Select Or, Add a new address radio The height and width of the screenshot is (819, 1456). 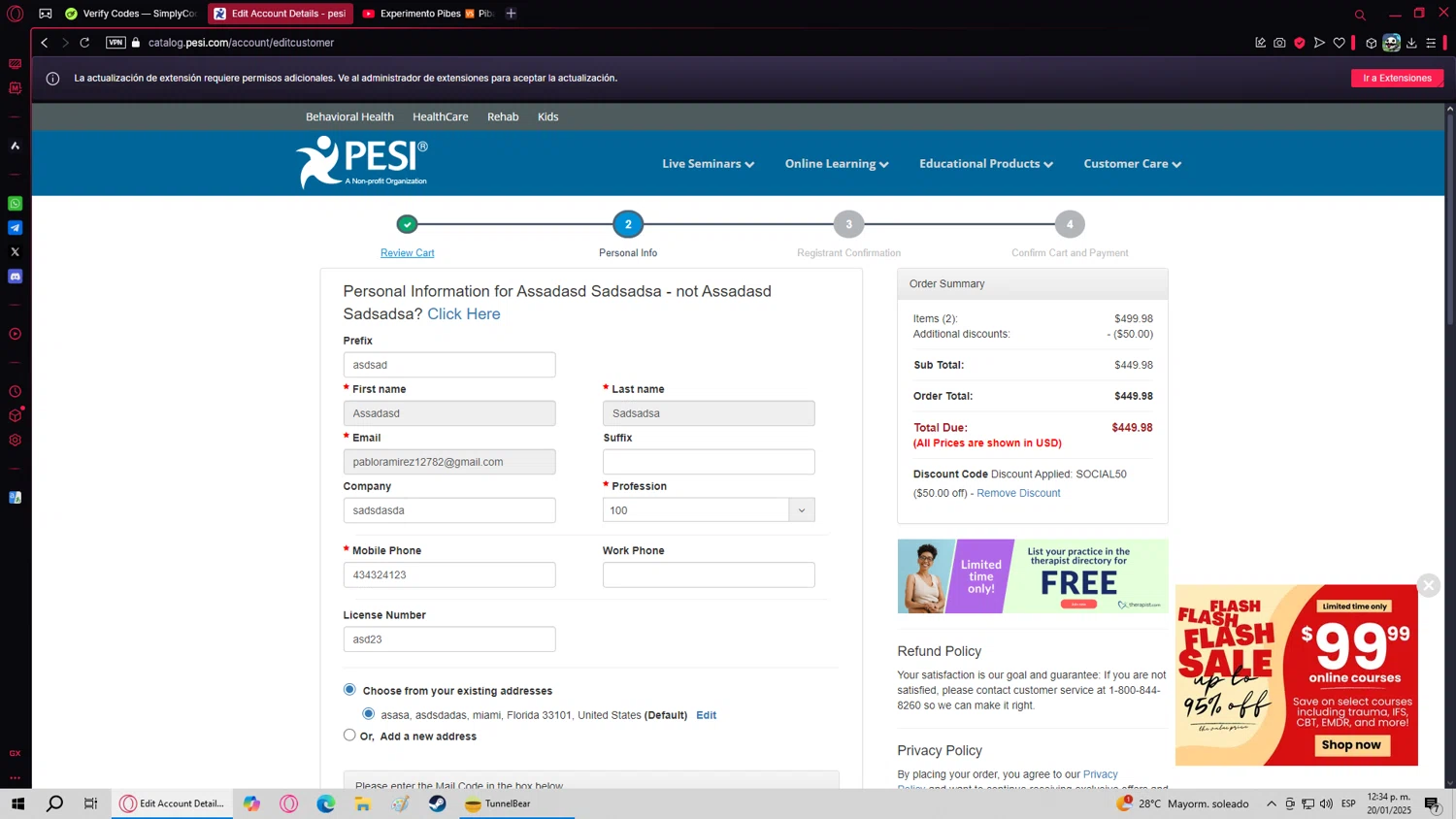click(x=349, y=736)
